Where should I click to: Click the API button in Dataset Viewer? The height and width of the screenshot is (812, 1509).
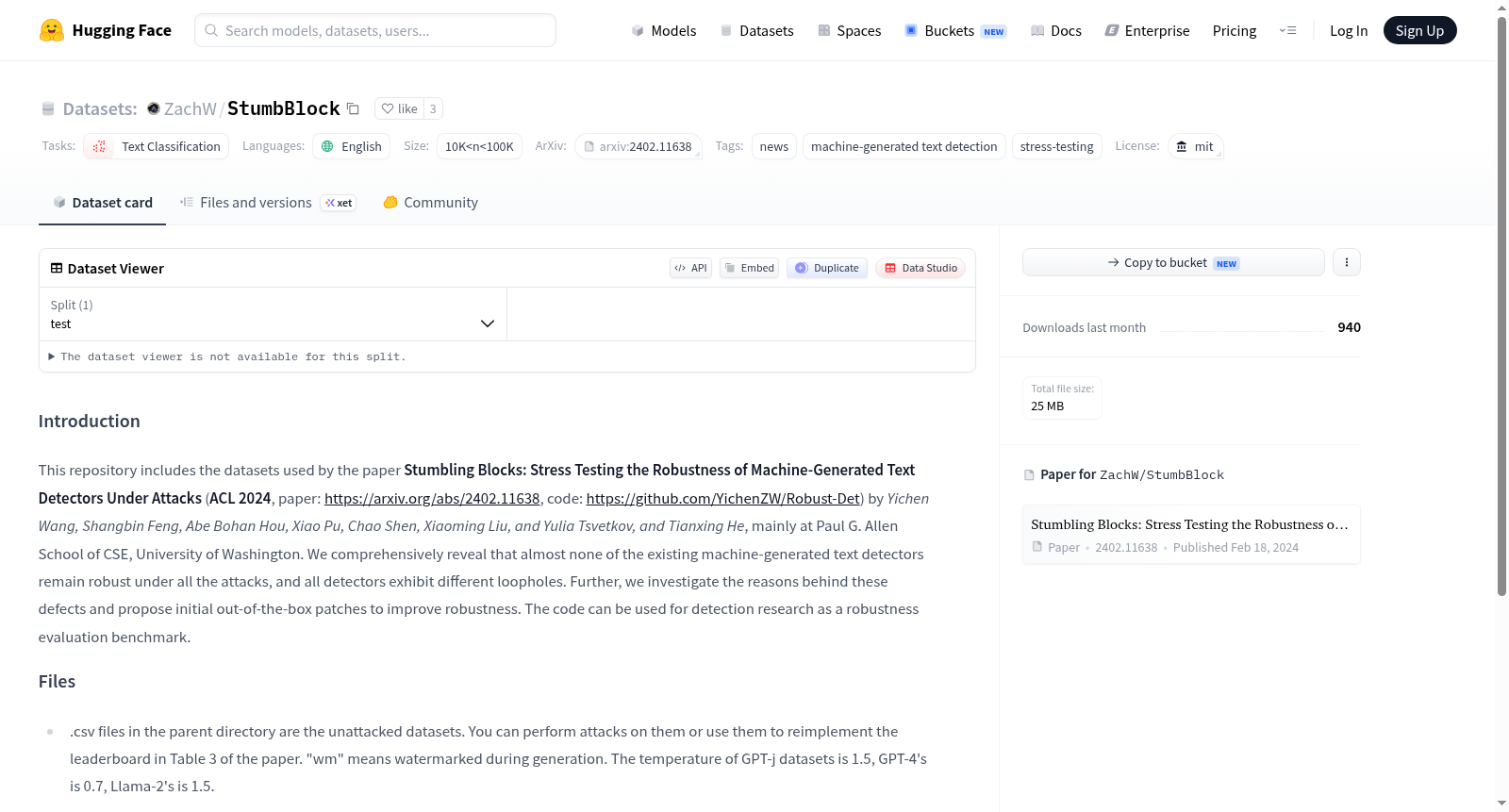click(690, 268)
